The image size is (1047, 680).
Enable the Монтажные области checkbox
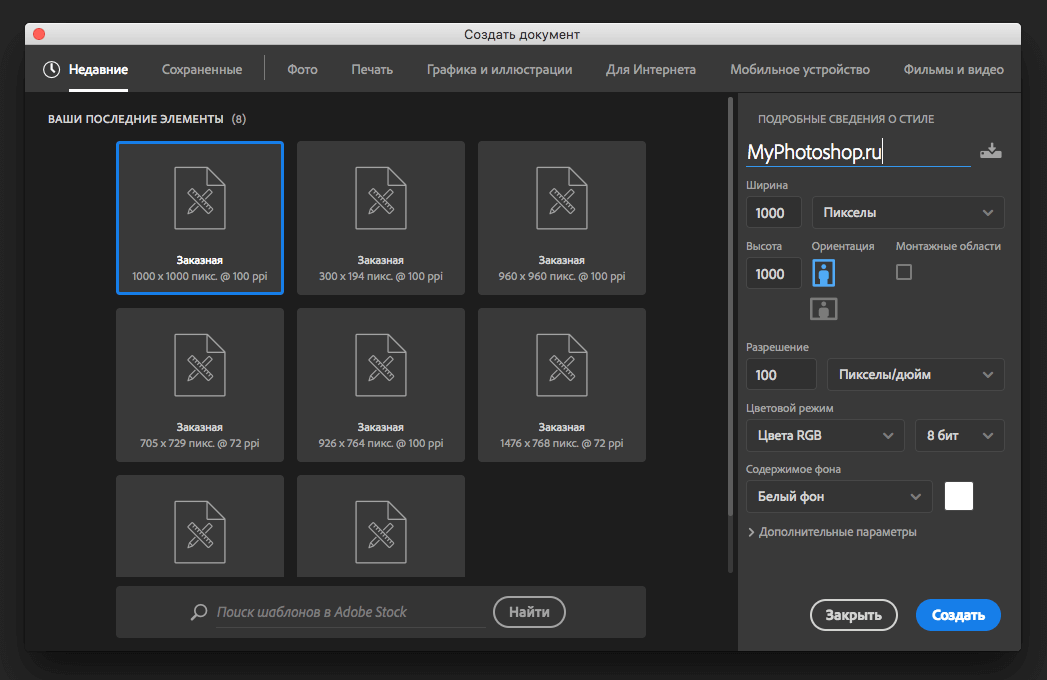click(x=904, y=272)
